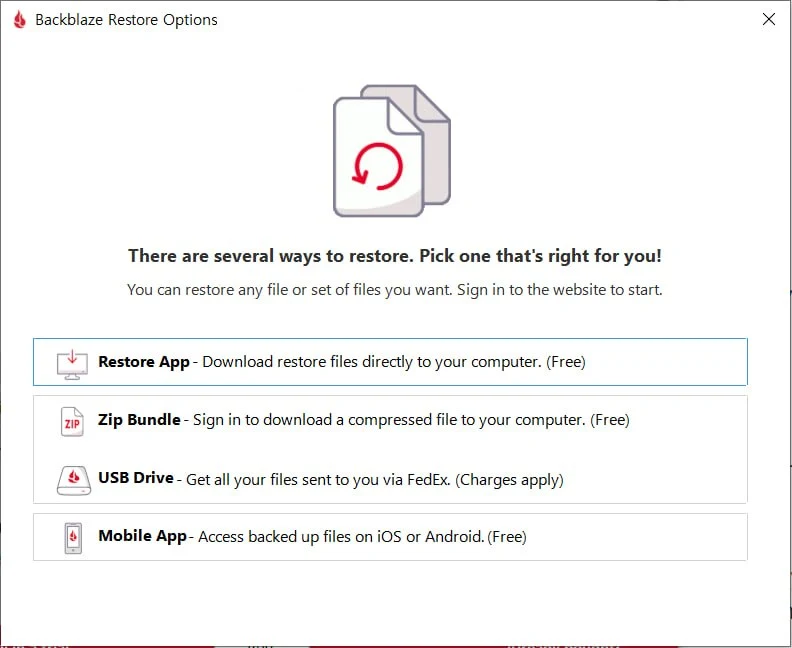Screen dimensions: 792x648
Task: Click the red ZIP file icon
Action: click(x=72, y=422)
